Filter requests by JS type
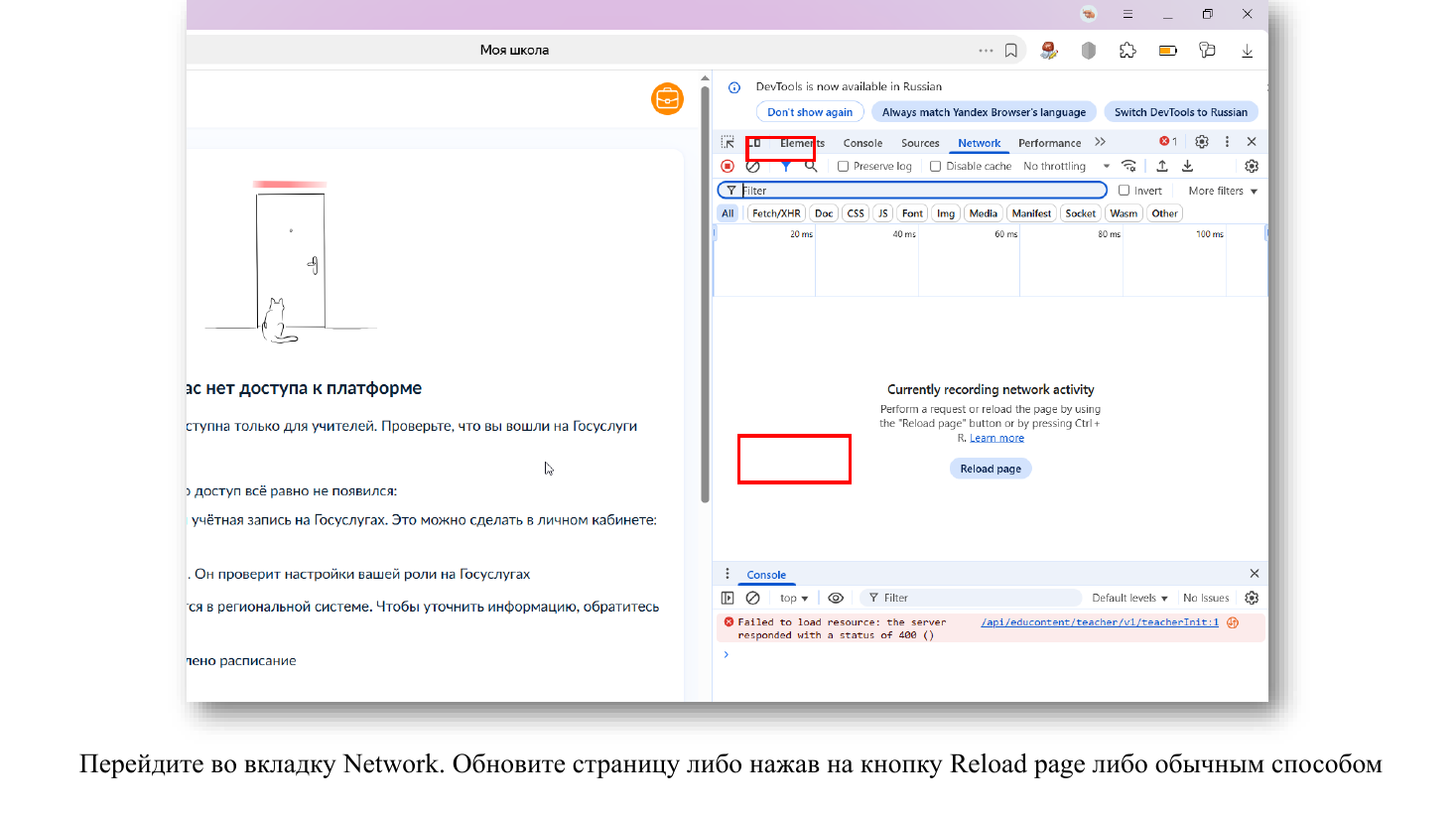Screen dimensions: 1456x819 point(882,213)
